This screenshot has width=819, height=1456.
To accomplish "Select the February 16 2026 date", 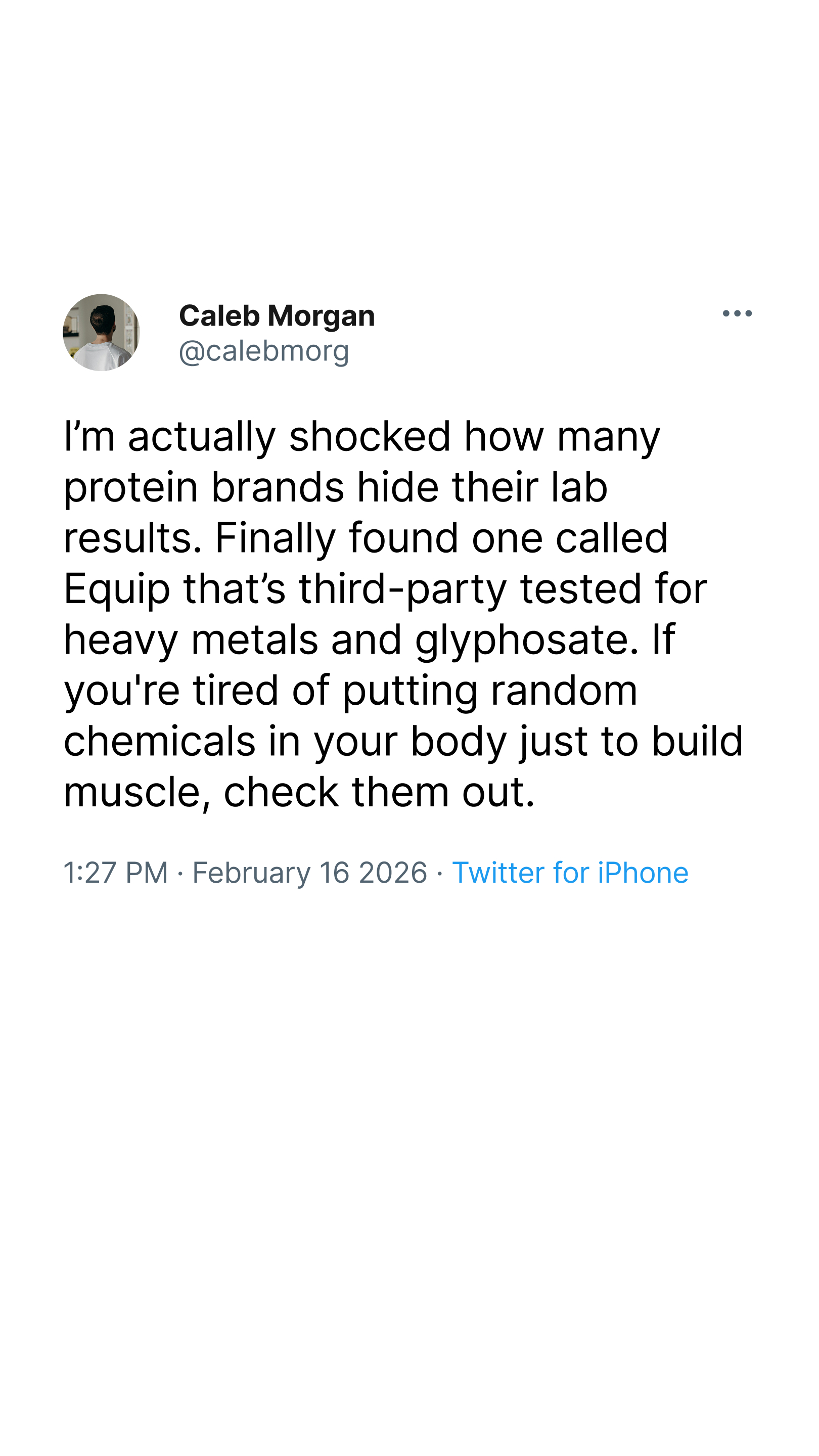I will tap(310, 872).
